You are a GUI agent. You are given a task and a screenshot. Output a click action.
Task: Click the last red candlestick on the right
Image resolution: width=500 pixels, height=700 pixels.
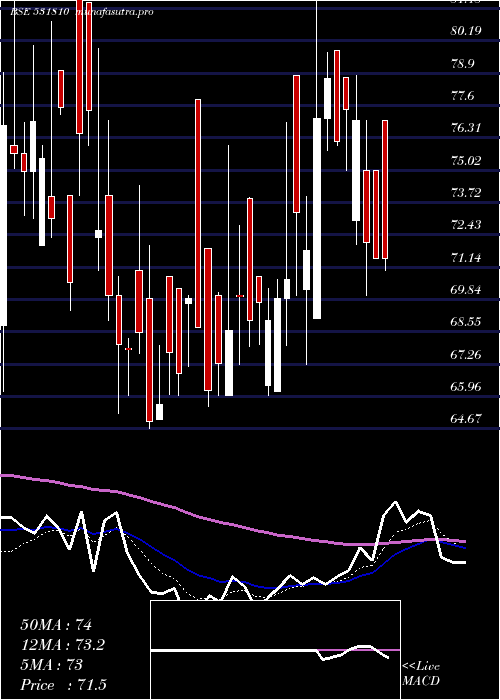tap(385, 190)
